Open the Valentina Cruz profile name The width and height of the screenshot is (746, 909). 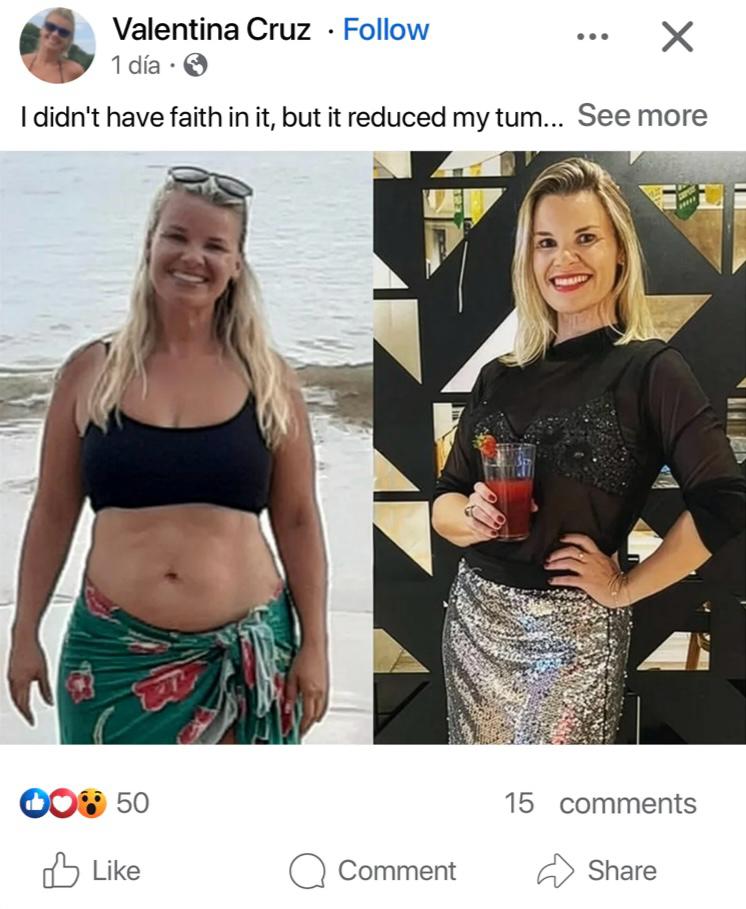(x=212, y=29)
